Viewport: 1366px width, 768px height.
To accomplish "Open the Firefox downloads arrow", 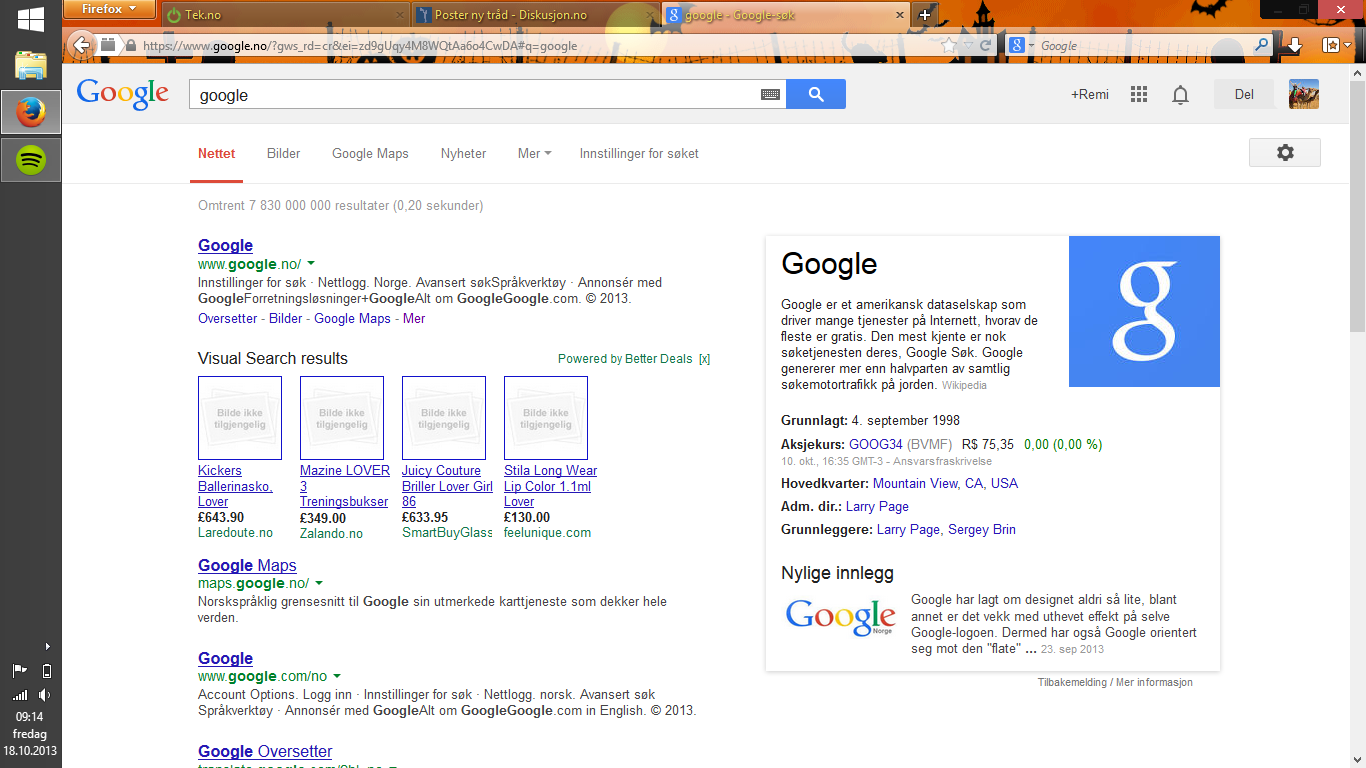I will 1294,45.
